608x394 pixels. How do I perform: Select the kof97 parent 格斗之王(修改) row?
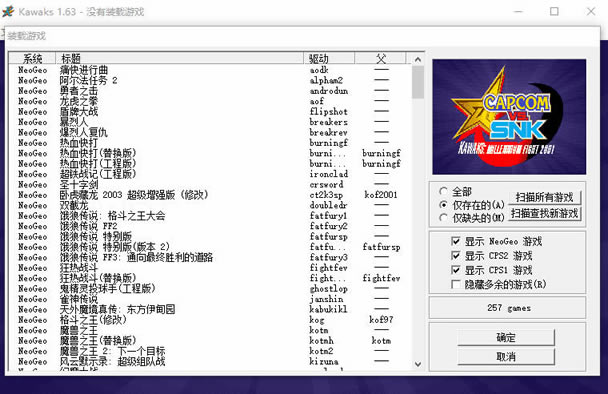(209, 320)
